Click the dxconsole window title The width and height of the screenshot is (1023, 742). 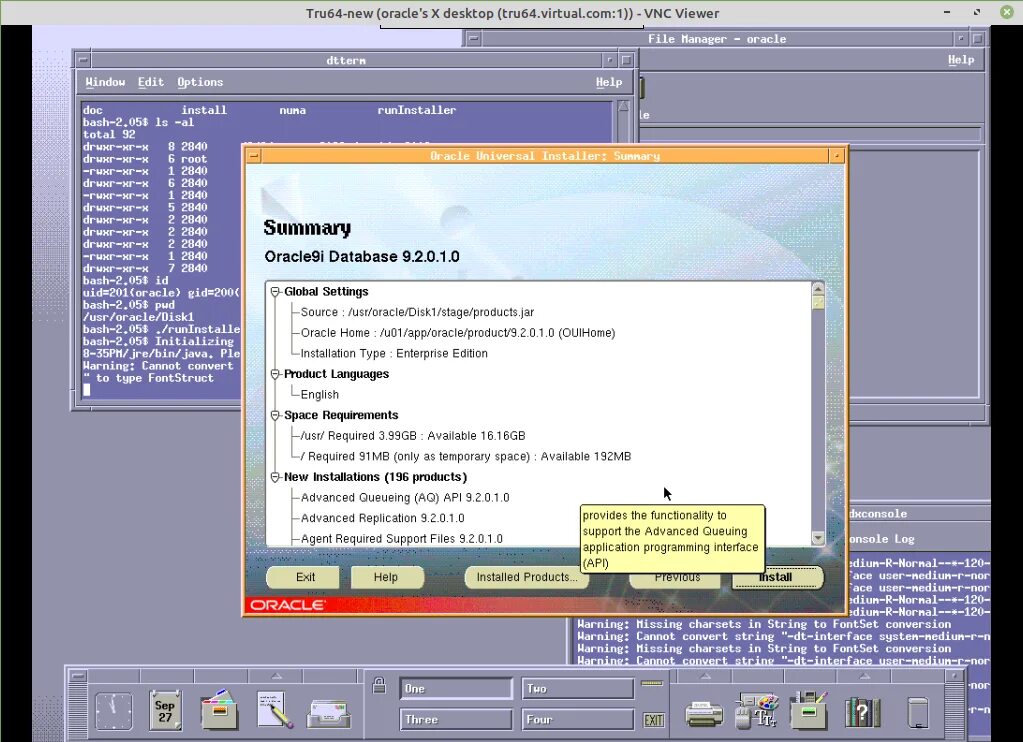click(878, 514)
